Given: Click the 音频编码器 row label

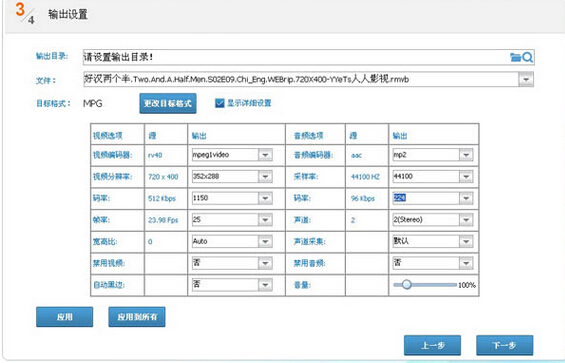Looking at the screenshot, I should click(x=313, y=155).
